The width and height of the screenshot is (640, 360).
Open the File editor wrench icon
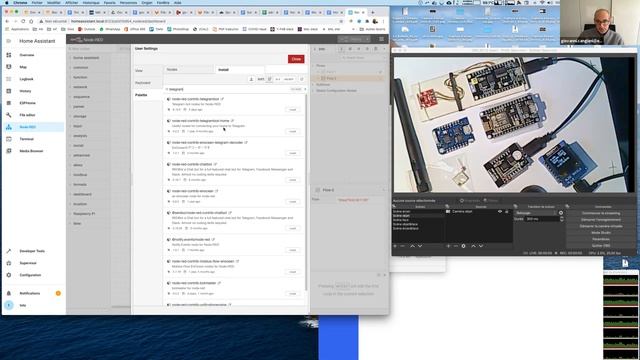(x=9, y=115)
